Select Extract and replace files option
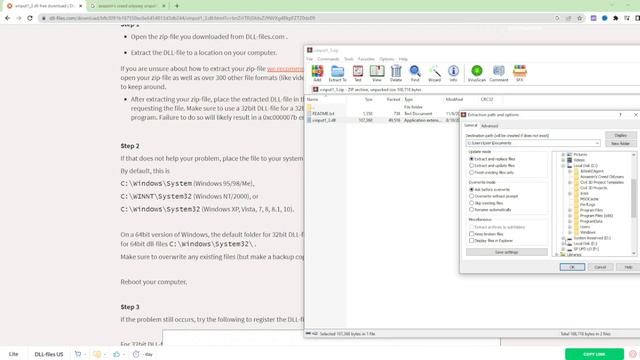 [471, 159]
